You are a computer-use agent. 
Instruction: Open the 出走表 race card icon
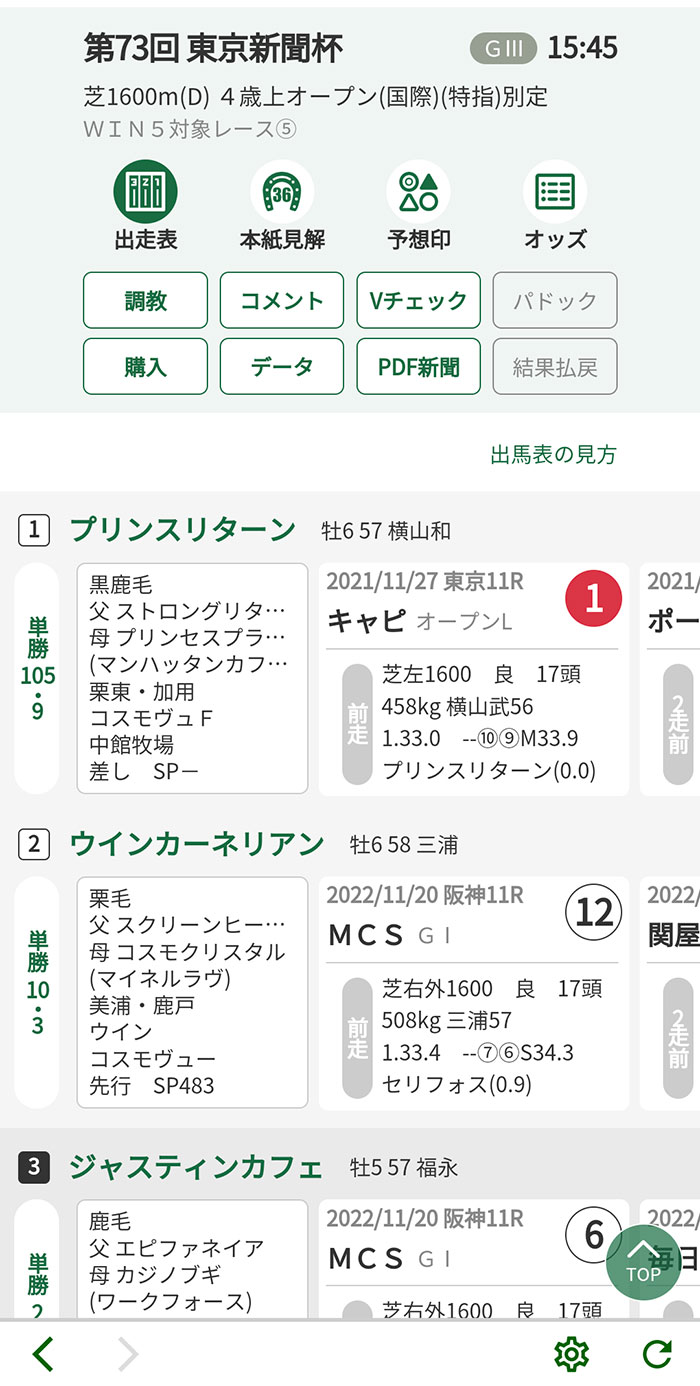(x=146, y=192)
